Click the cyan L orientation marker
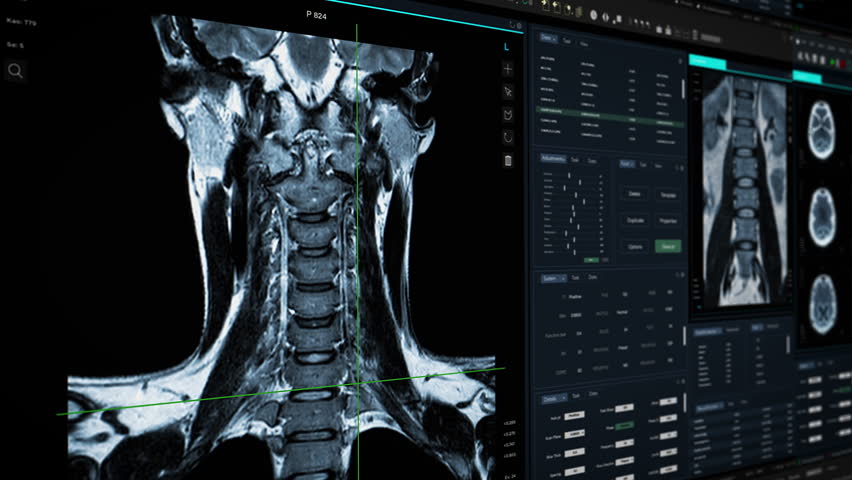The height and width of the screenshot is (480, 852). coord(506,47)
